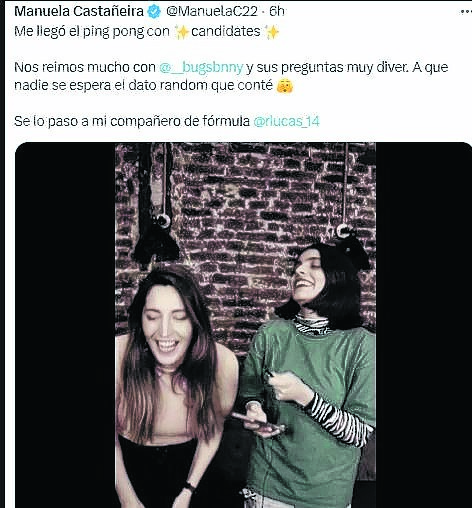This screenshot has width=472, height=508.
Task: Click the black bar left of video
Action: [x=65, y=325]
